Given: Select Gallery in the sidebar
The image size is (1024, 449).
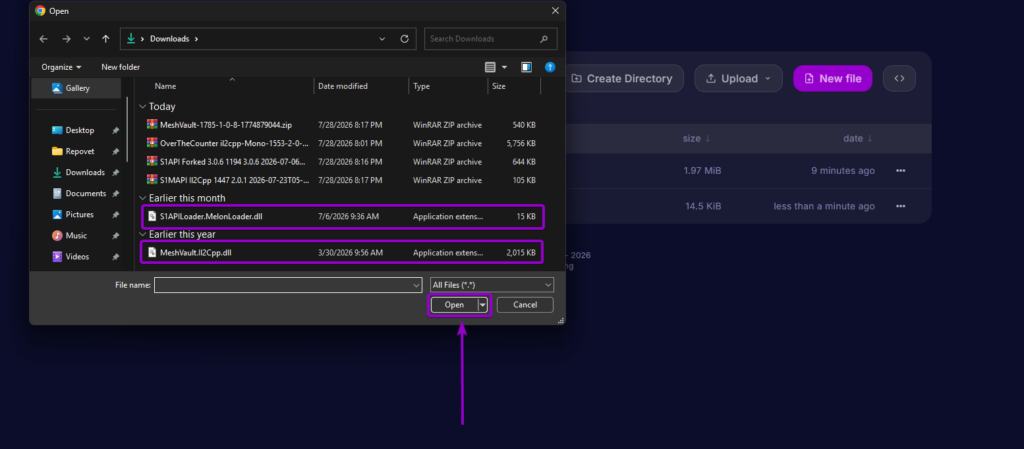Looking at the screenshot, I should pyautogui.click(x=76, y=88).
